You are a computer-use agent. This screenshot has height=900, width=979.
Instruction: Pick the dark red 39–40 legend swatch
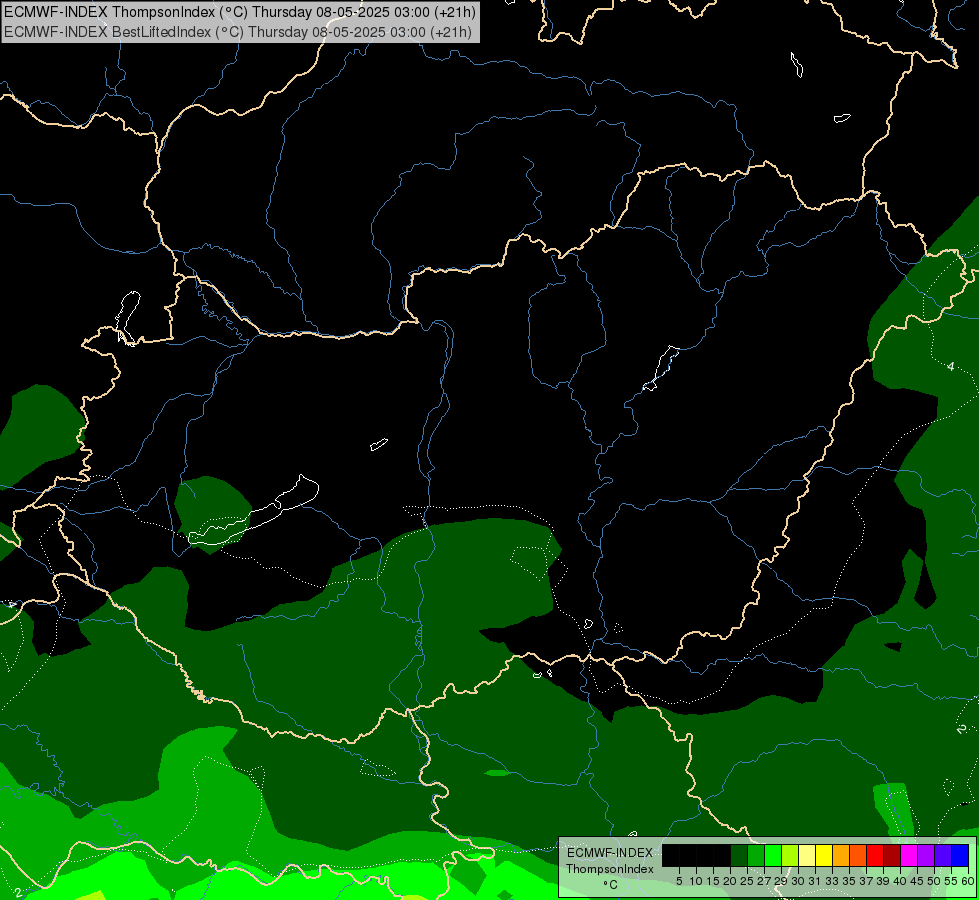pyautogui.click(x=892, y=855)
